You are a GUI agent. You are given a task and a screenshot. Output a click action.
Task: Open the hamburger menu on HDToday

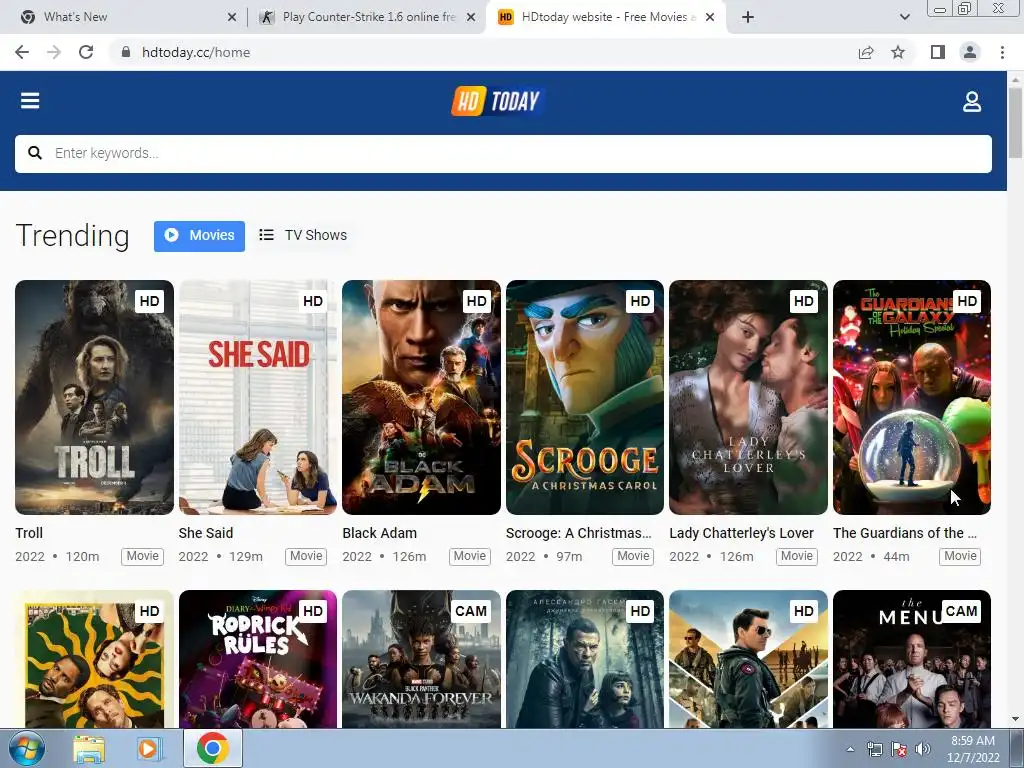pos(30,101)
